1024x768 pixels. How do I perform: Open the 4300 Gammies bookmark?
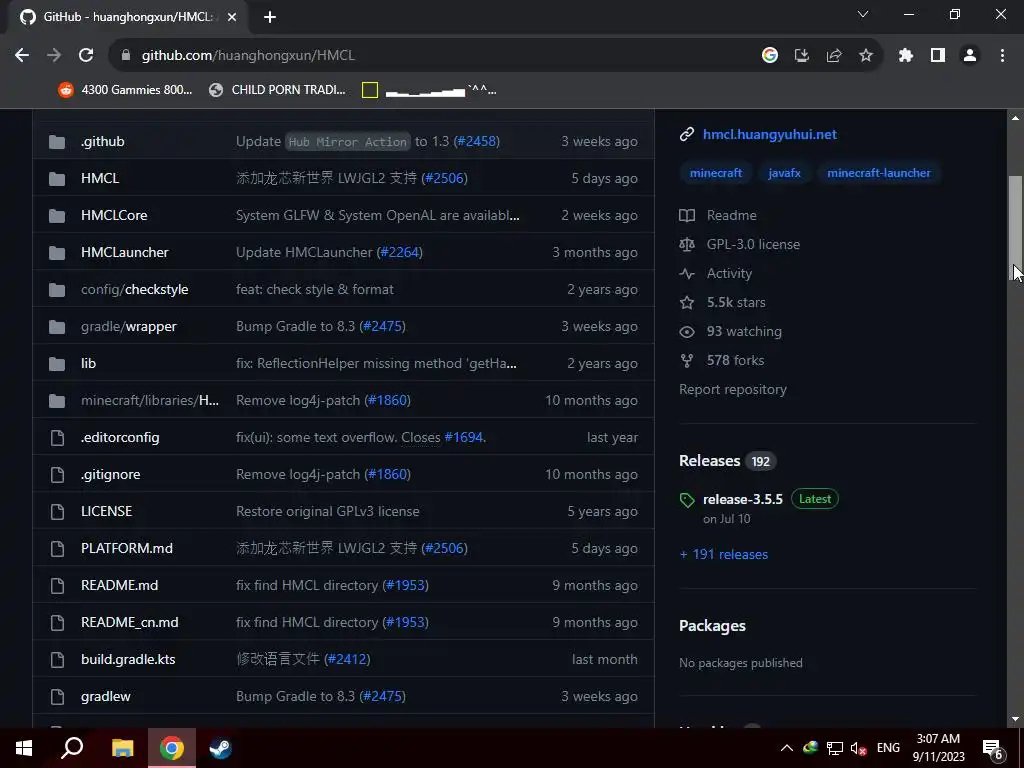(x=125, y=90)
